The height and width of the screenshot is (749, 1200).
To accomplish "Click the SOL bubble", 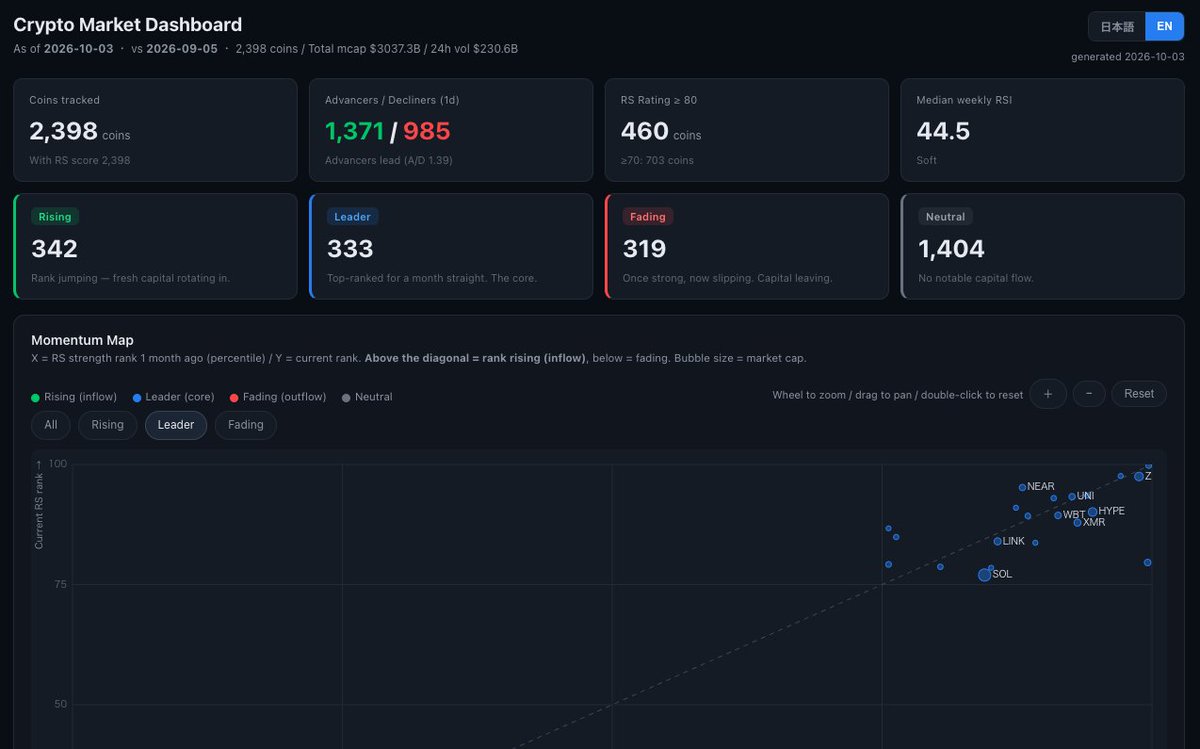I will (984, 575).
